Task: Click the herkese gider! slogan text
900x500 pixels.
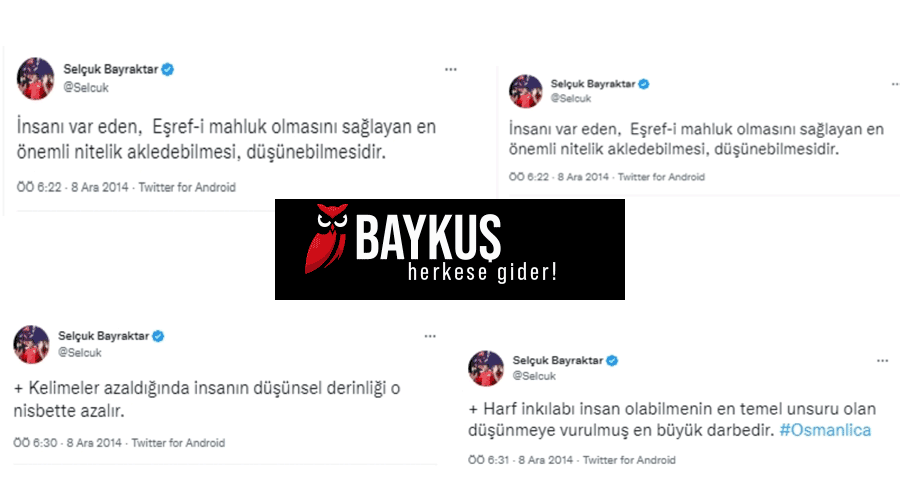Action: pos(482,272)
